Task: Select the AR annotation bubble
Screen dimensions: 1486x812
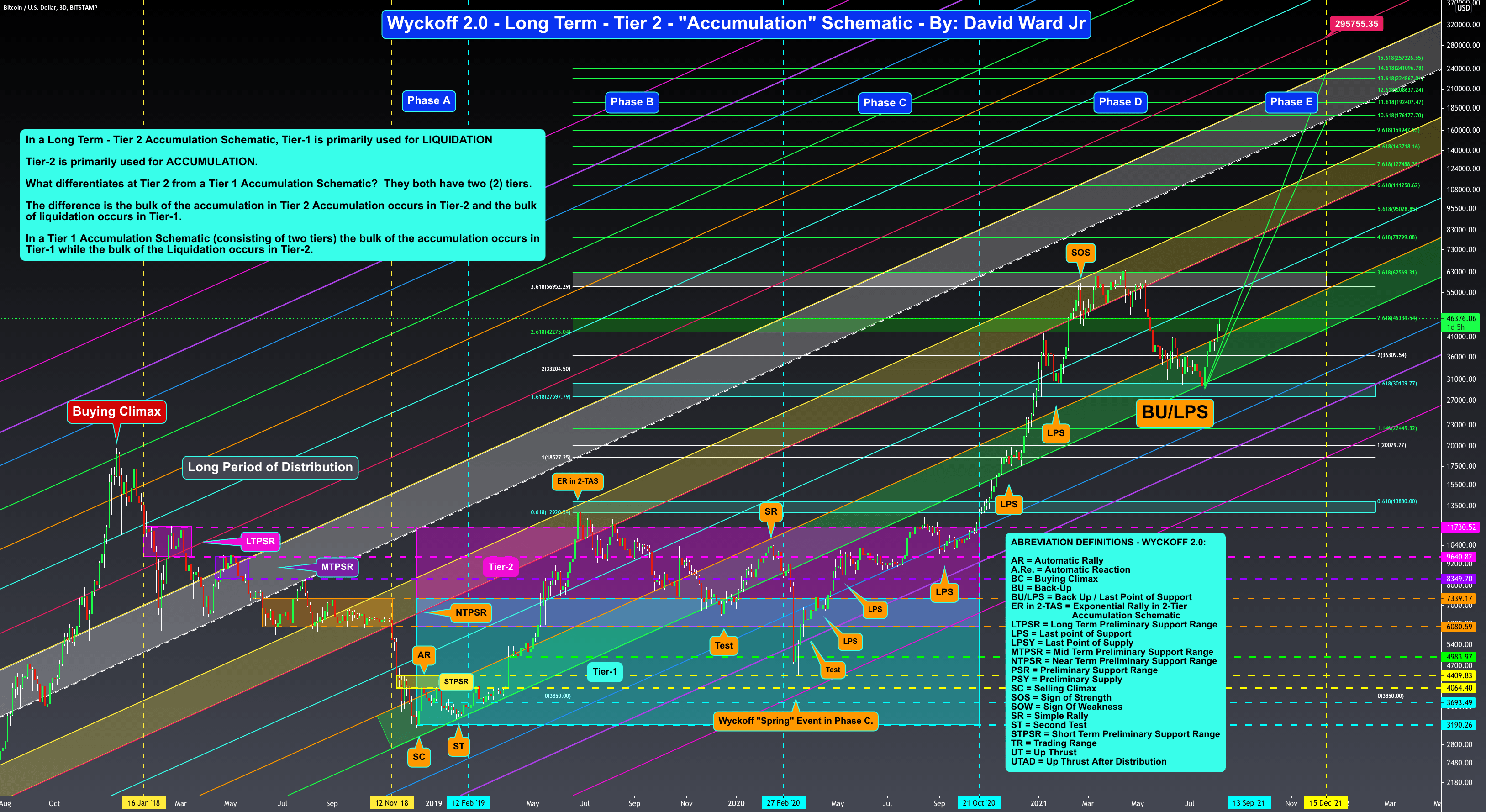Action: [x=423, y=655]
